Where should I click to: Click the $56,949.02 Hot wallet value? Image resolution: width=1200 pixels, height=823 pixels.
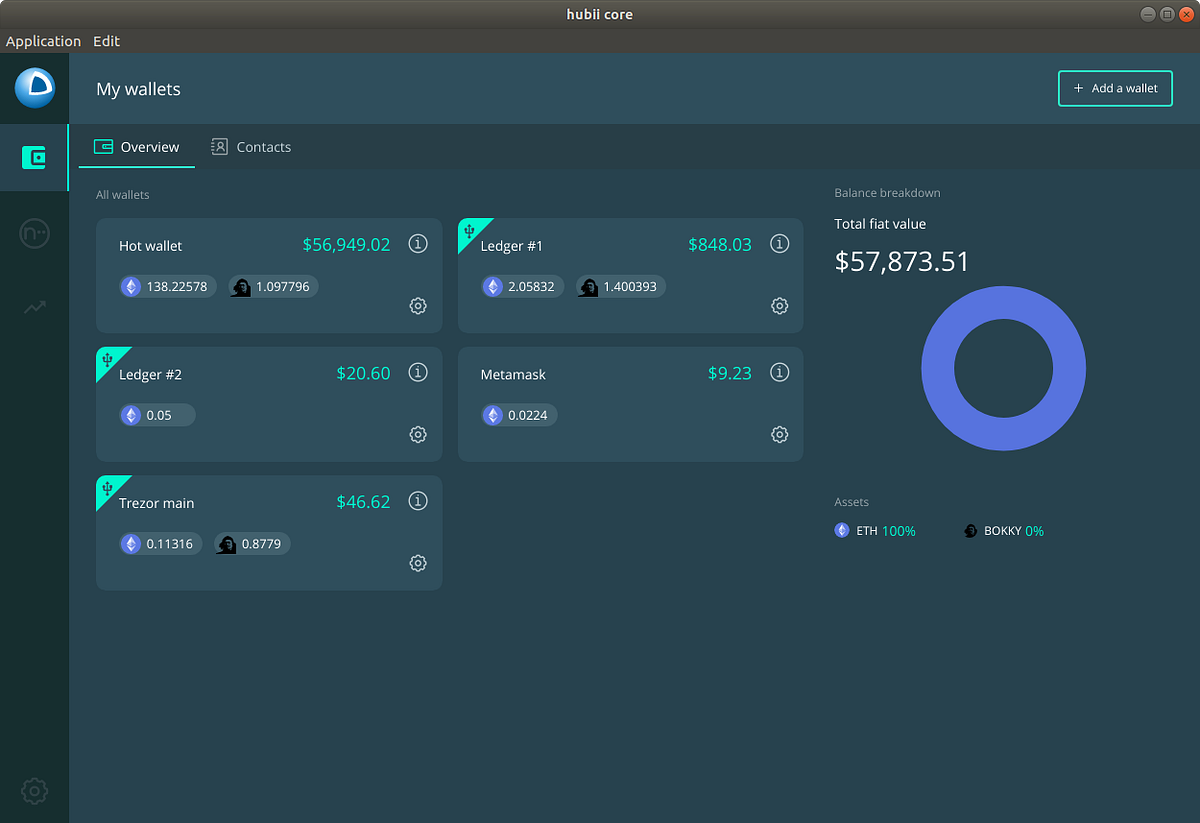click(x=346, y=244)
